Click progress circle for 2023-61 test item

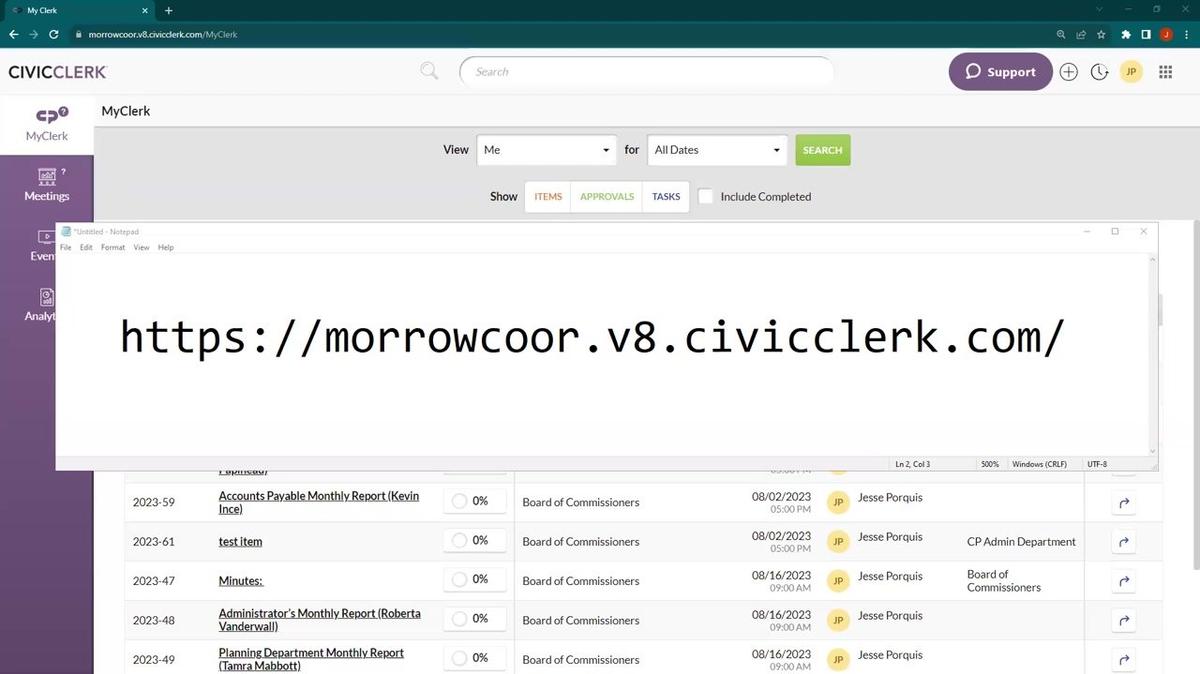[x=460, y=540]
